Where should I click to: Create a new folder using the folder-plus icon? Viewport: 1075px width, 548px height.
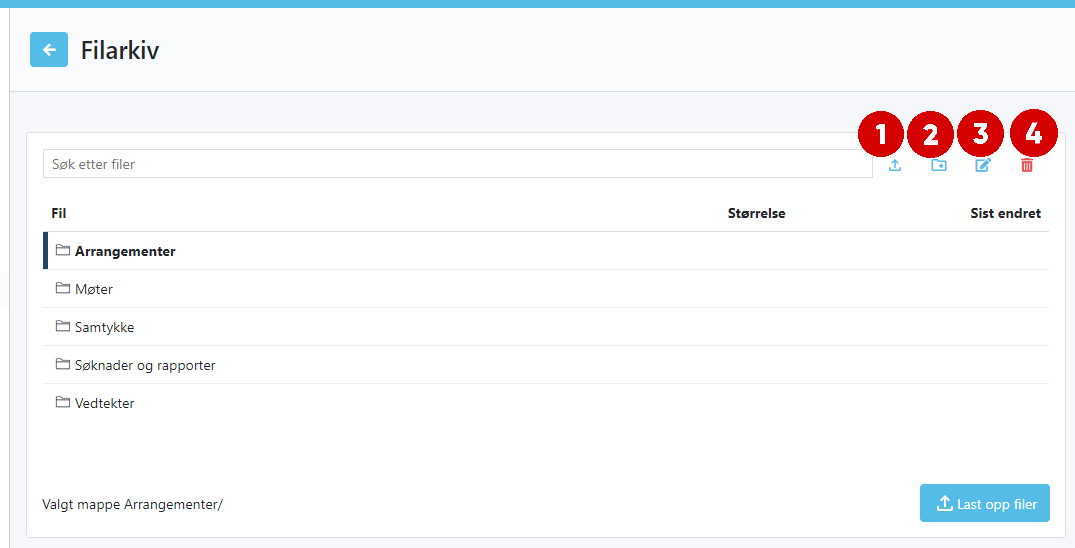938,166
